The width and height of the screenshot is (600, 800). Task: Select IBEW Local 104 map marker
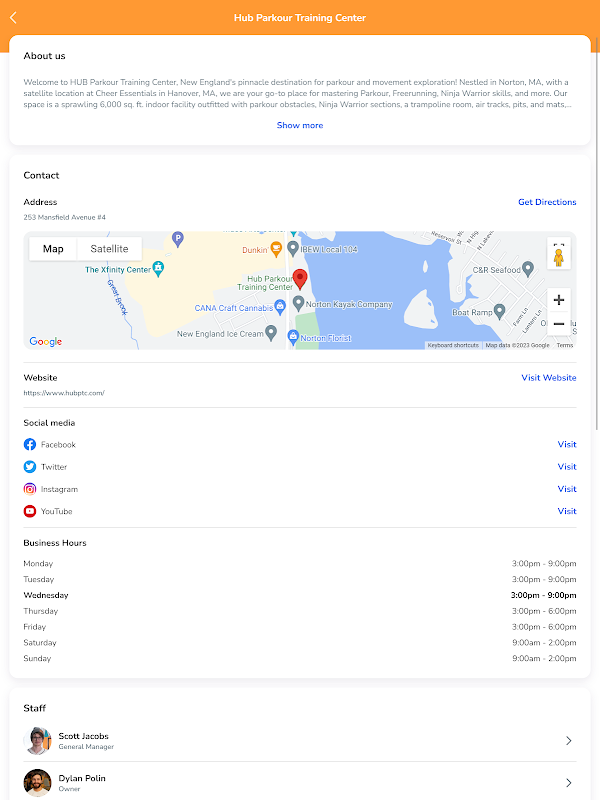click(x=293, y=248)
